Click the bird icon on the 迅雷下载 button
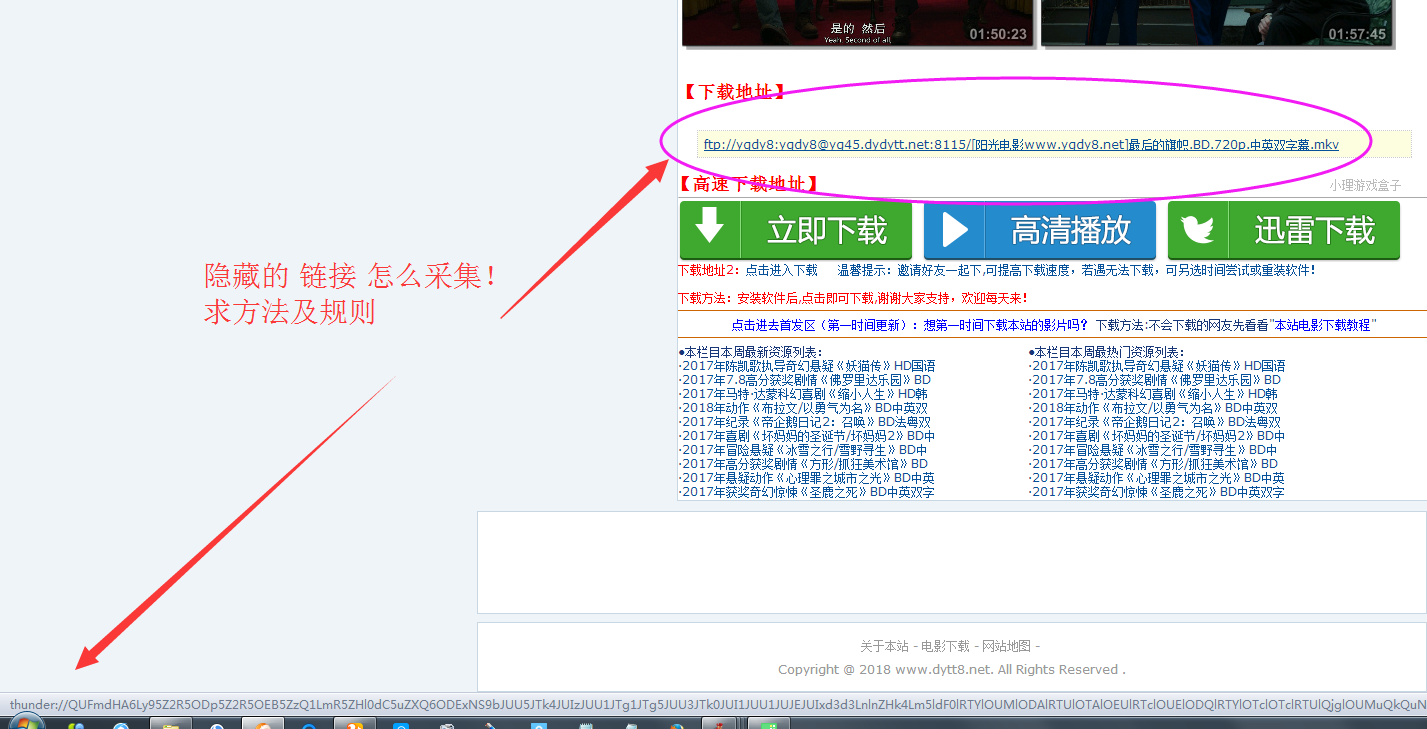 click(x=1198, y=229)
